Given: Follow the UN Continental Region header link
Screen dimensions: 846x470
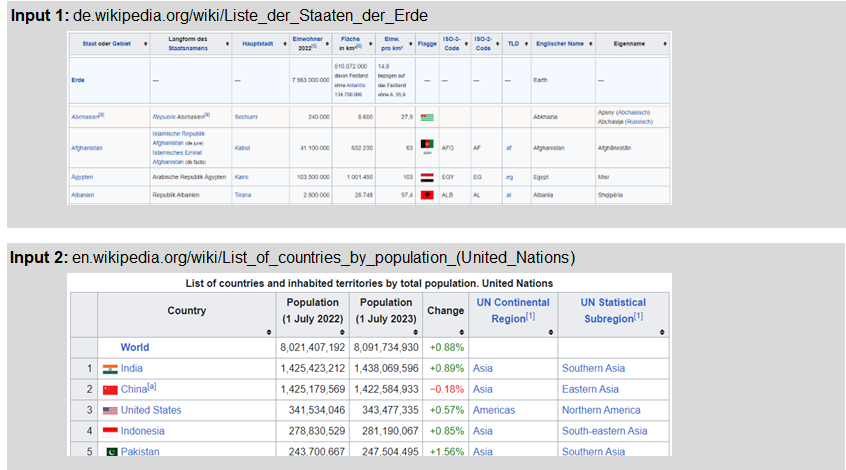Looking at the screenshot, I should 513,310.
